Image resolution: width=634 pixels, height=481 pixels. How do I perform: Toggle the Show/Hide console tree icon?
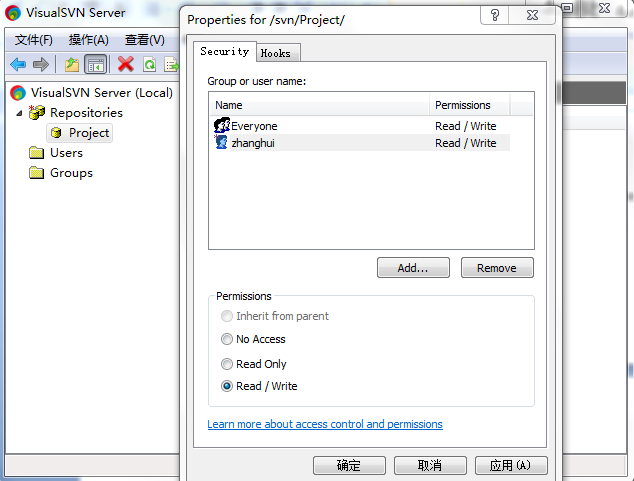(x=95, y=64)
